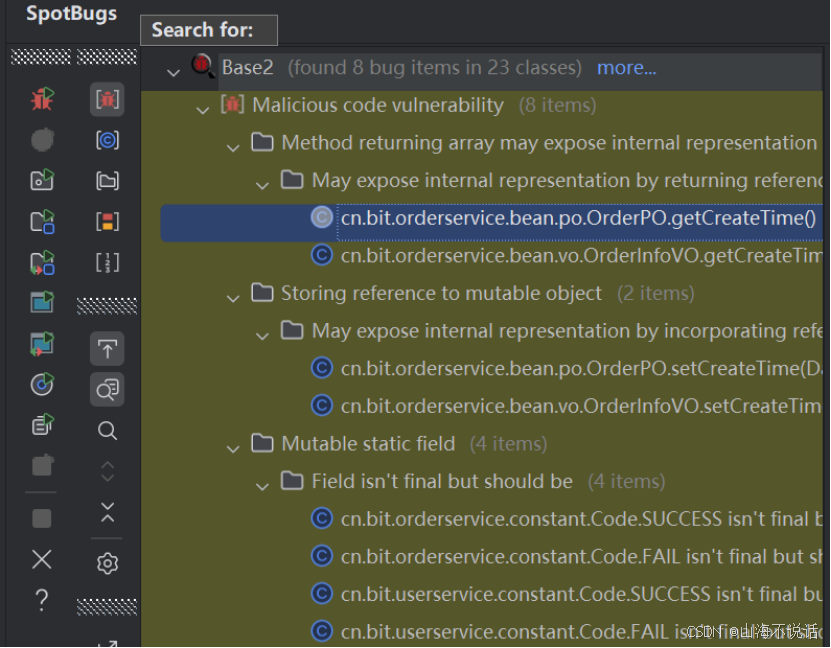
Task: Open SpotBugs plugin settings gear
Action: (x=107, y=561)
